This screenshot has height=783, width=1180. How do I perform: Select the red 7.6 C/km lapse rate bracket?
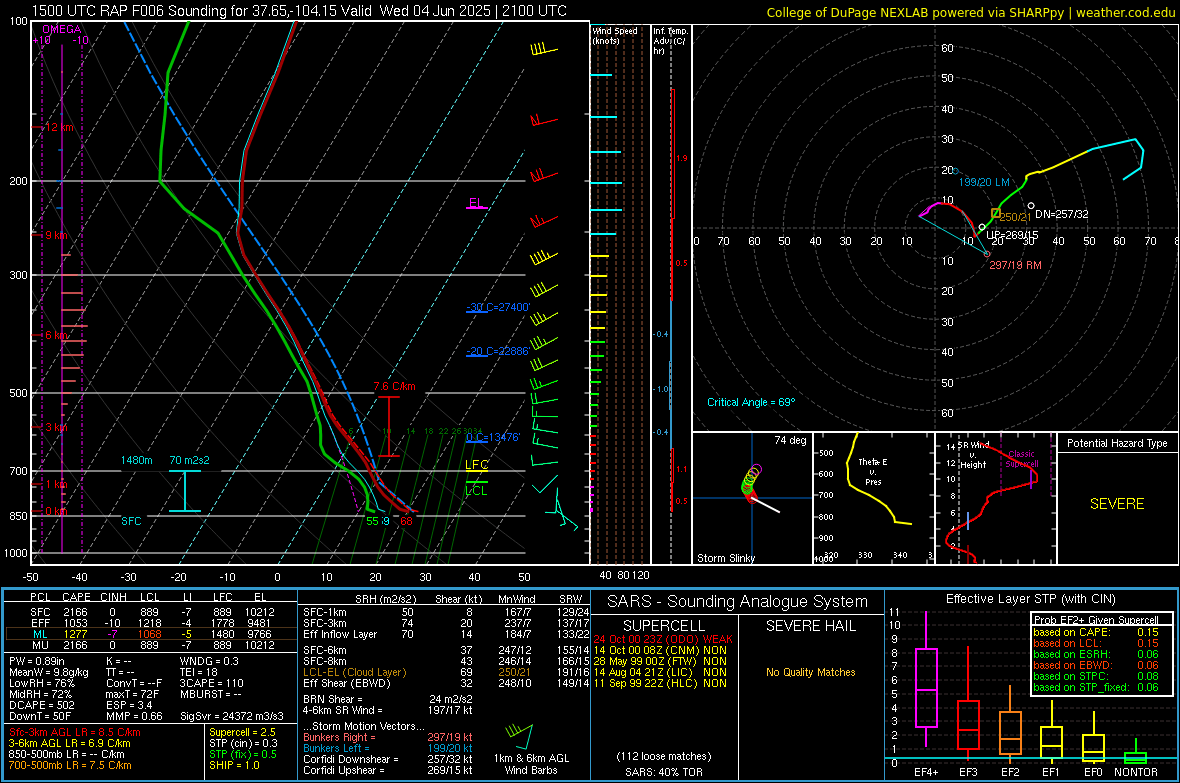(x=388, y=426)
